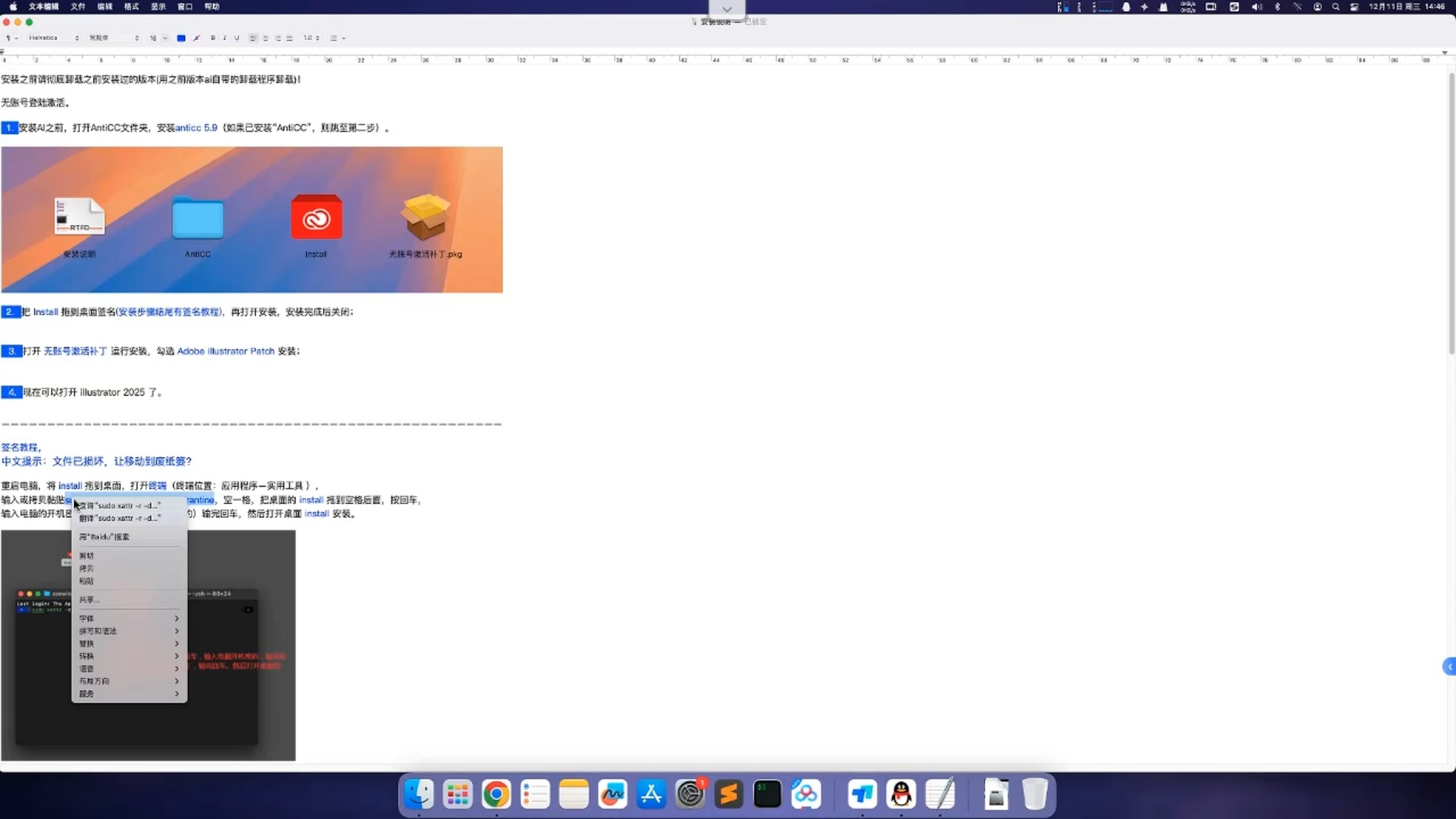
Task: Open the Helvetica font family dropdown
Action: [x=53, y=38]
